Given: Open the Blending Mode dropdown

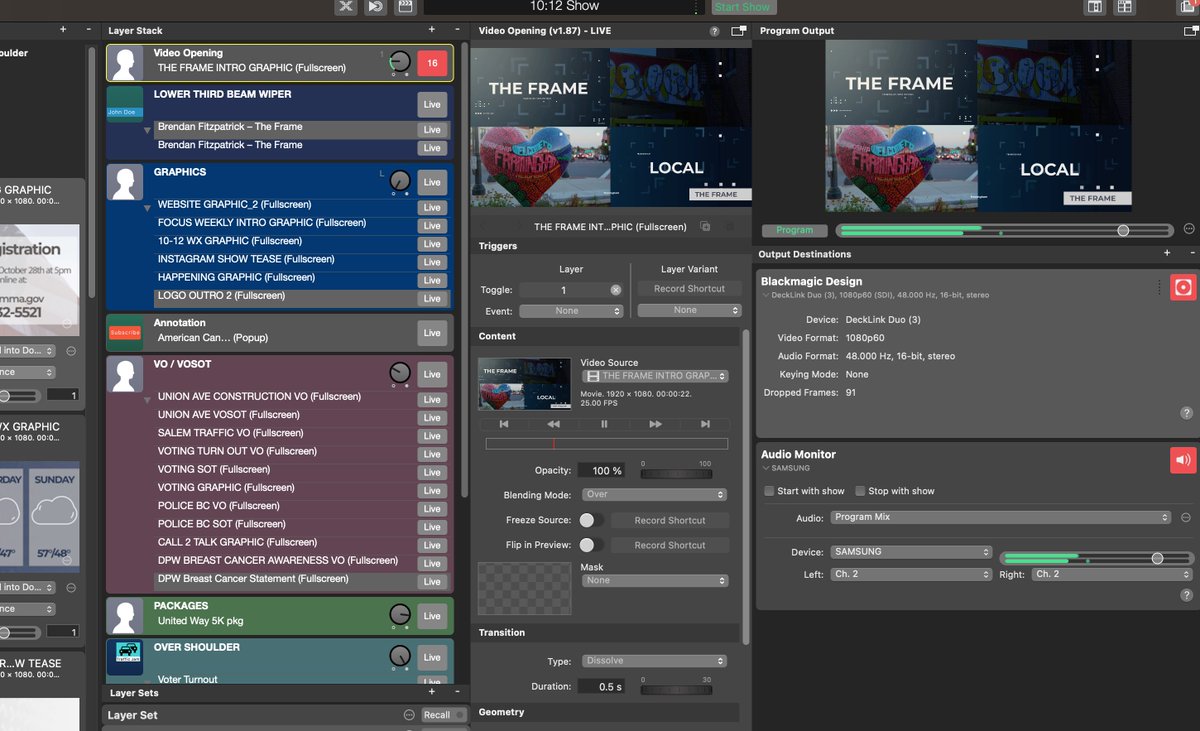Looking at the screenshot, I should point(654,495).
